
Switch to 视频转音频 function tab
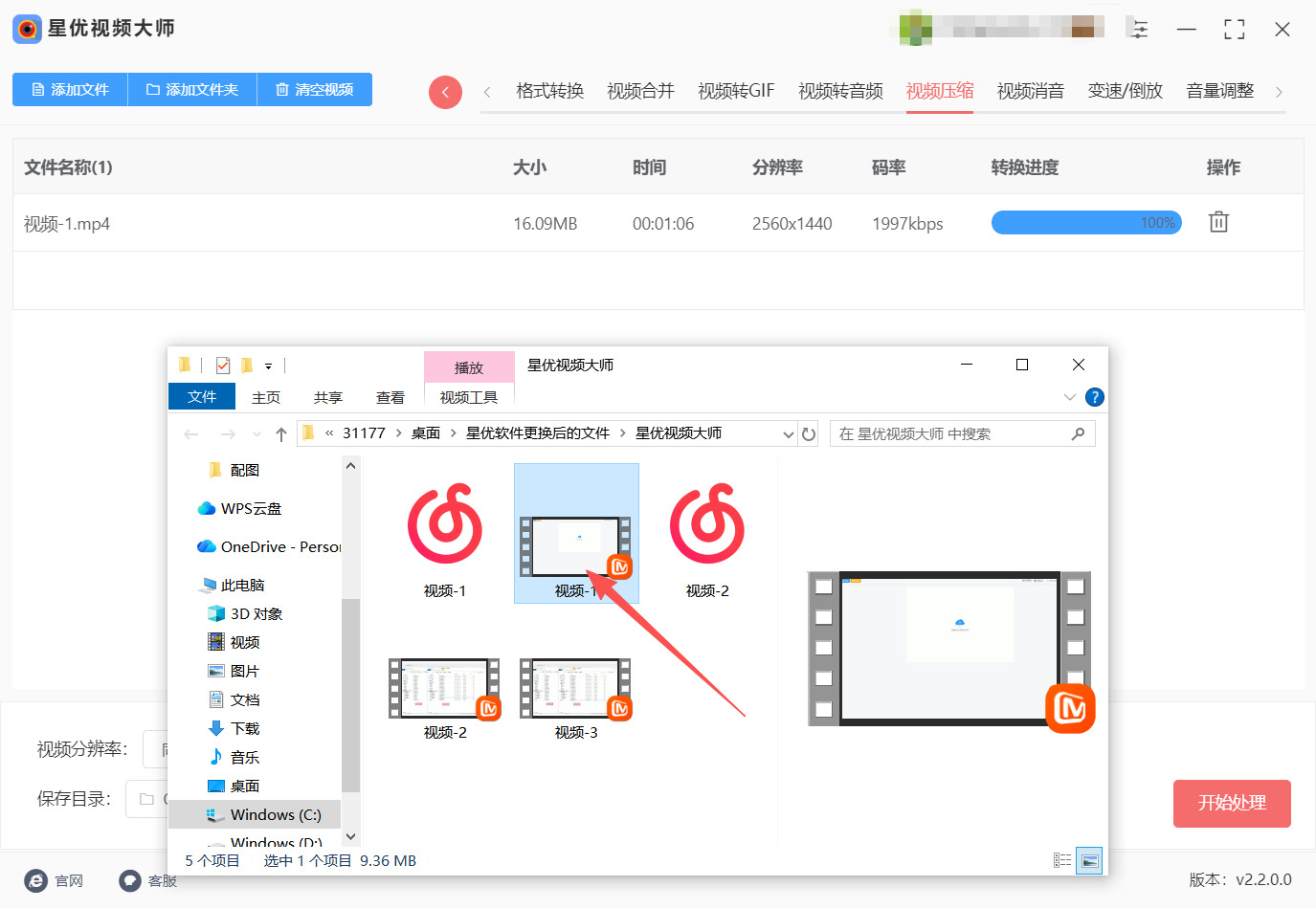click(841, 91)
